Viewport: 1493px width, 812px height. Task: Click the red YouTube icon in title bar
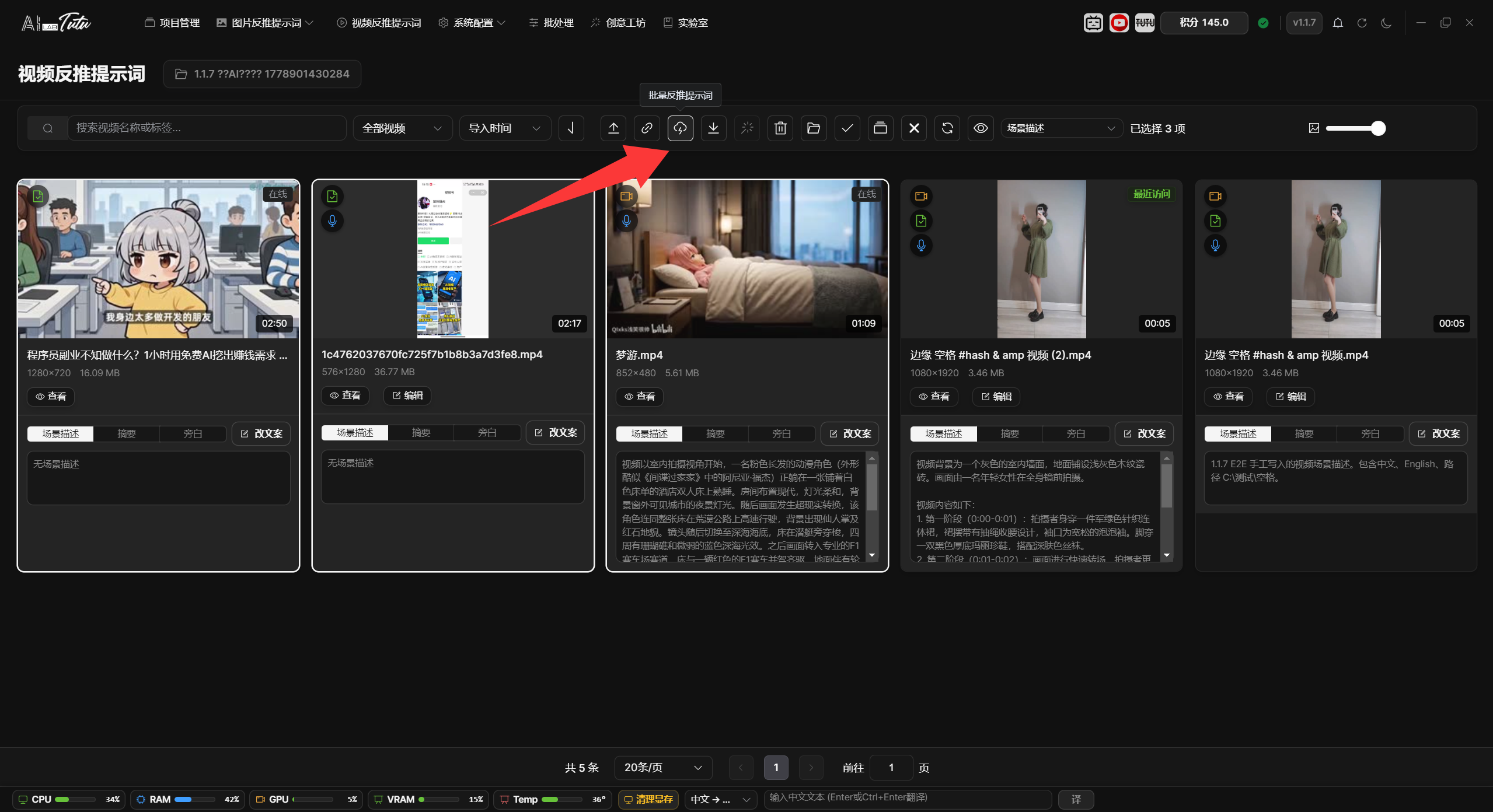[x=1119, y=23]
